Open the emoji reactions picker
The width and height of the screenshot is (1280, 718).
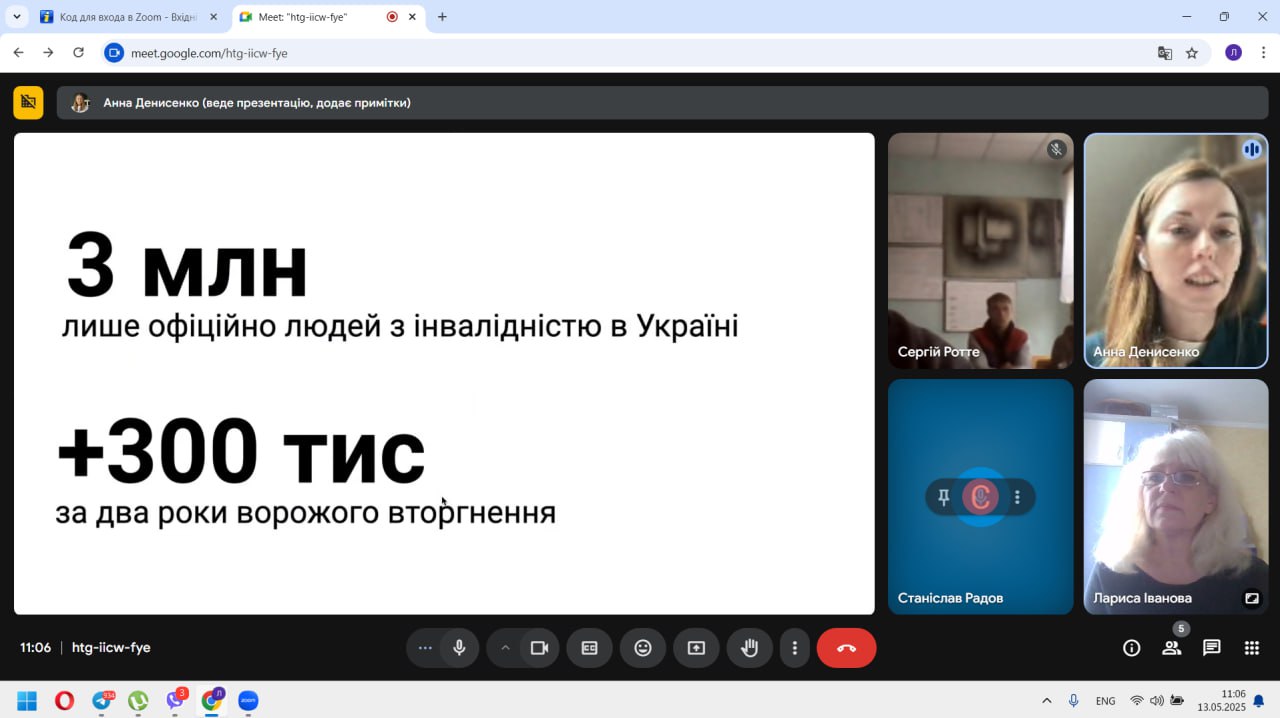coord(643,648)
